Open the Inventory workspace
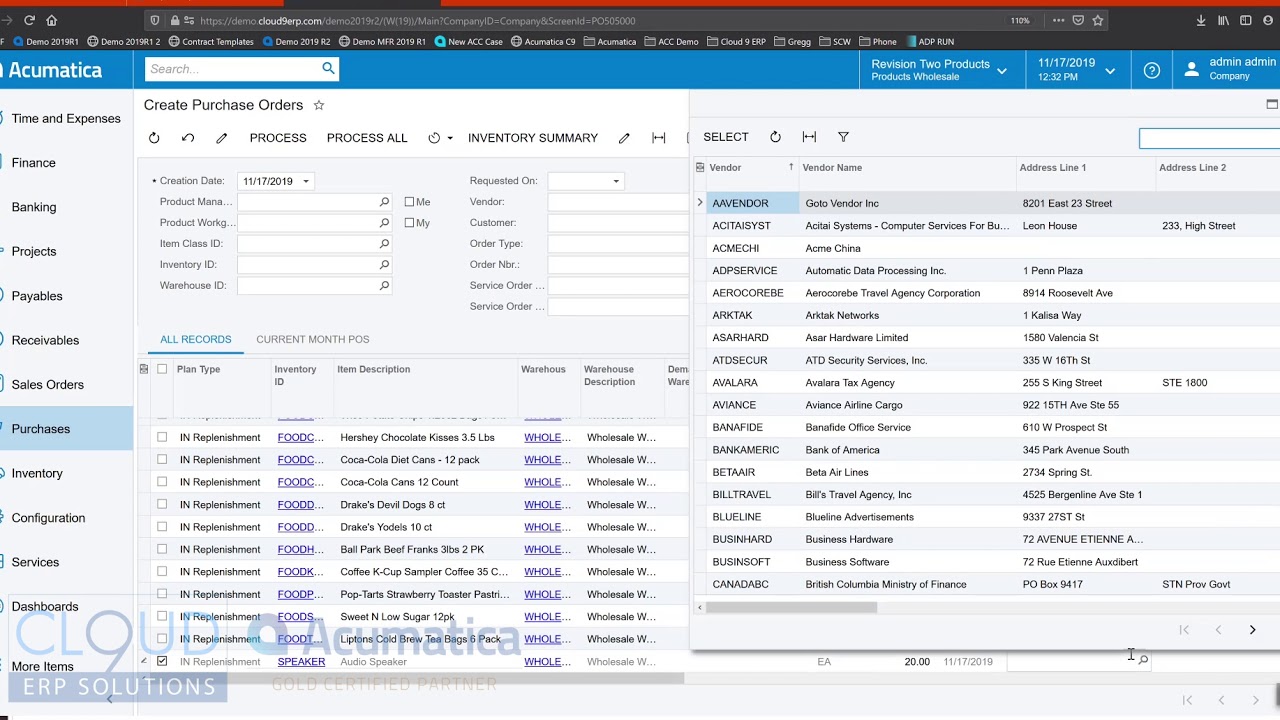 point(37,473)
